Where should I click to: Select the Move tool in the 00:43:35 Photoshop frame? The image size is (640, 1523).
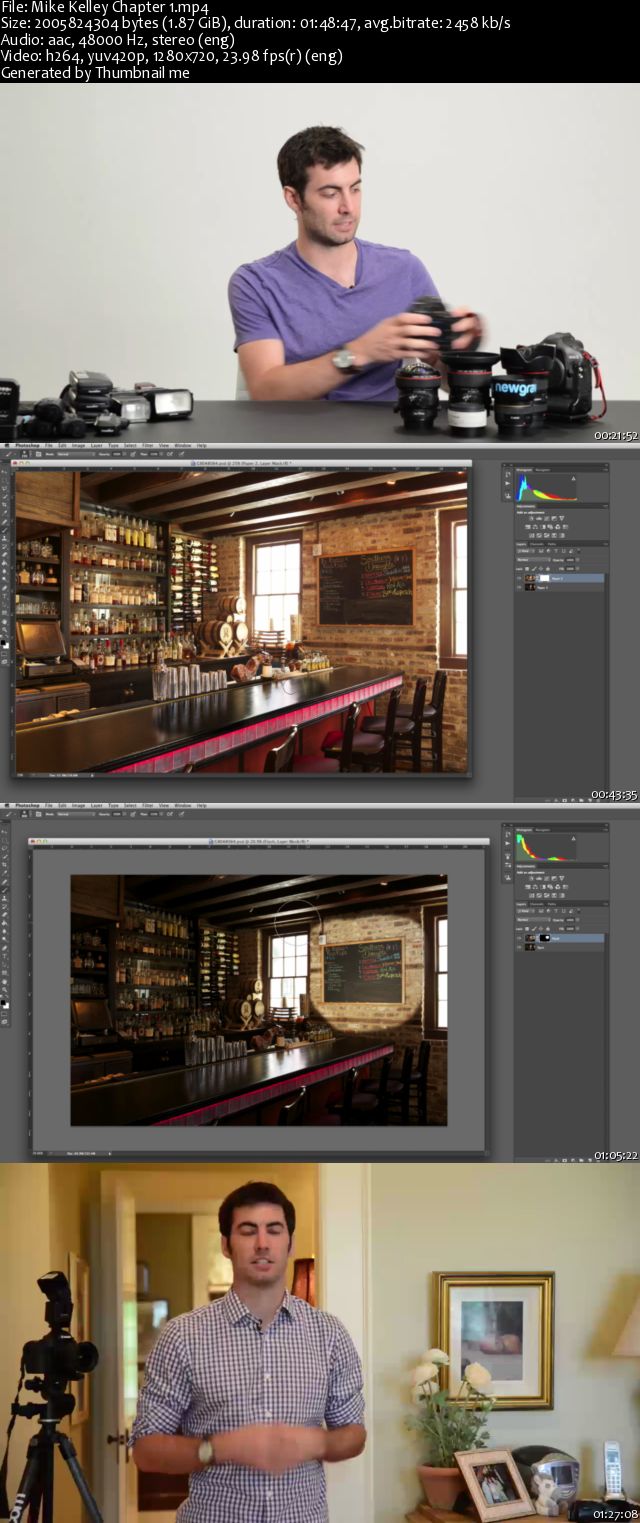coord(5,473)
